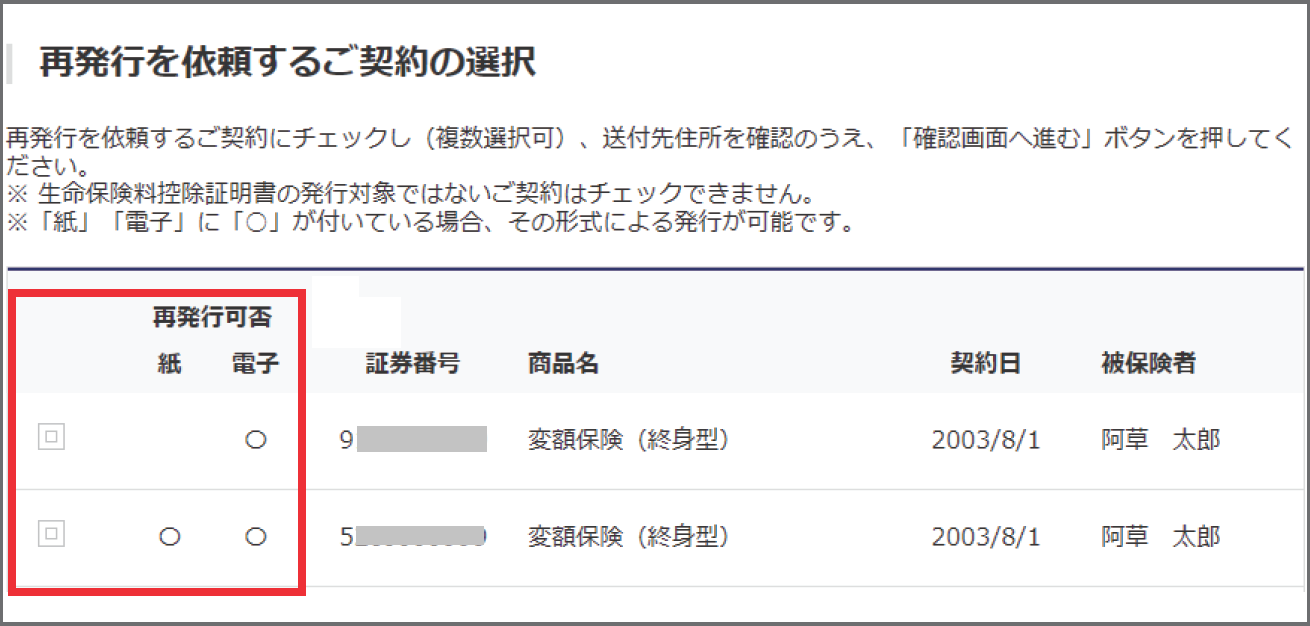Click the 被保険者 column header

click(x=1148, y=364)
